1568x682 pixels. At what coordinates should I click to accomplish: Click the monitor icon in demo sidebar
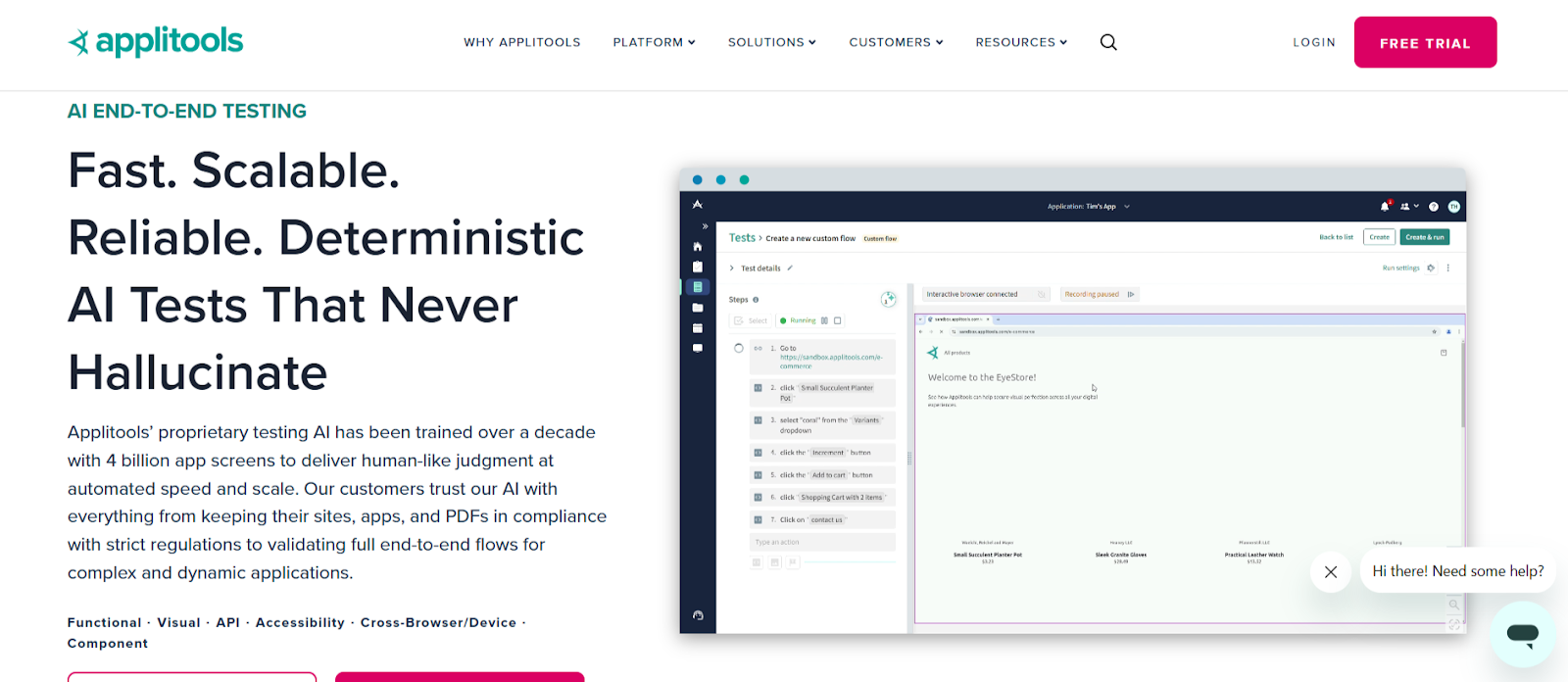pos(698,348)
